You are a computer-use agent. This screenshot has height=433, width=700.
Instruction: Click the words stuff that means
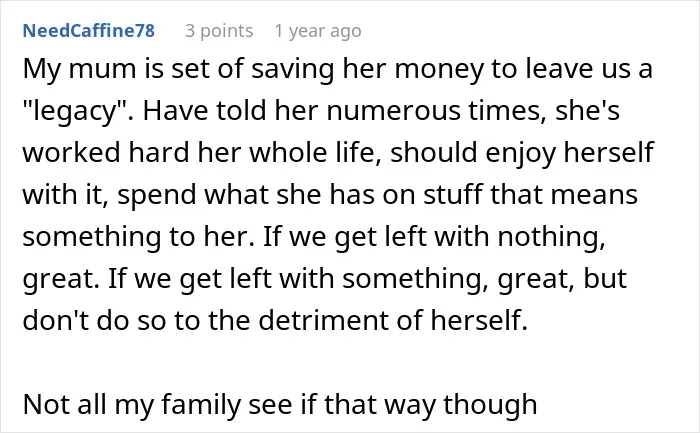pyautogui.click(x=530, y=195)
